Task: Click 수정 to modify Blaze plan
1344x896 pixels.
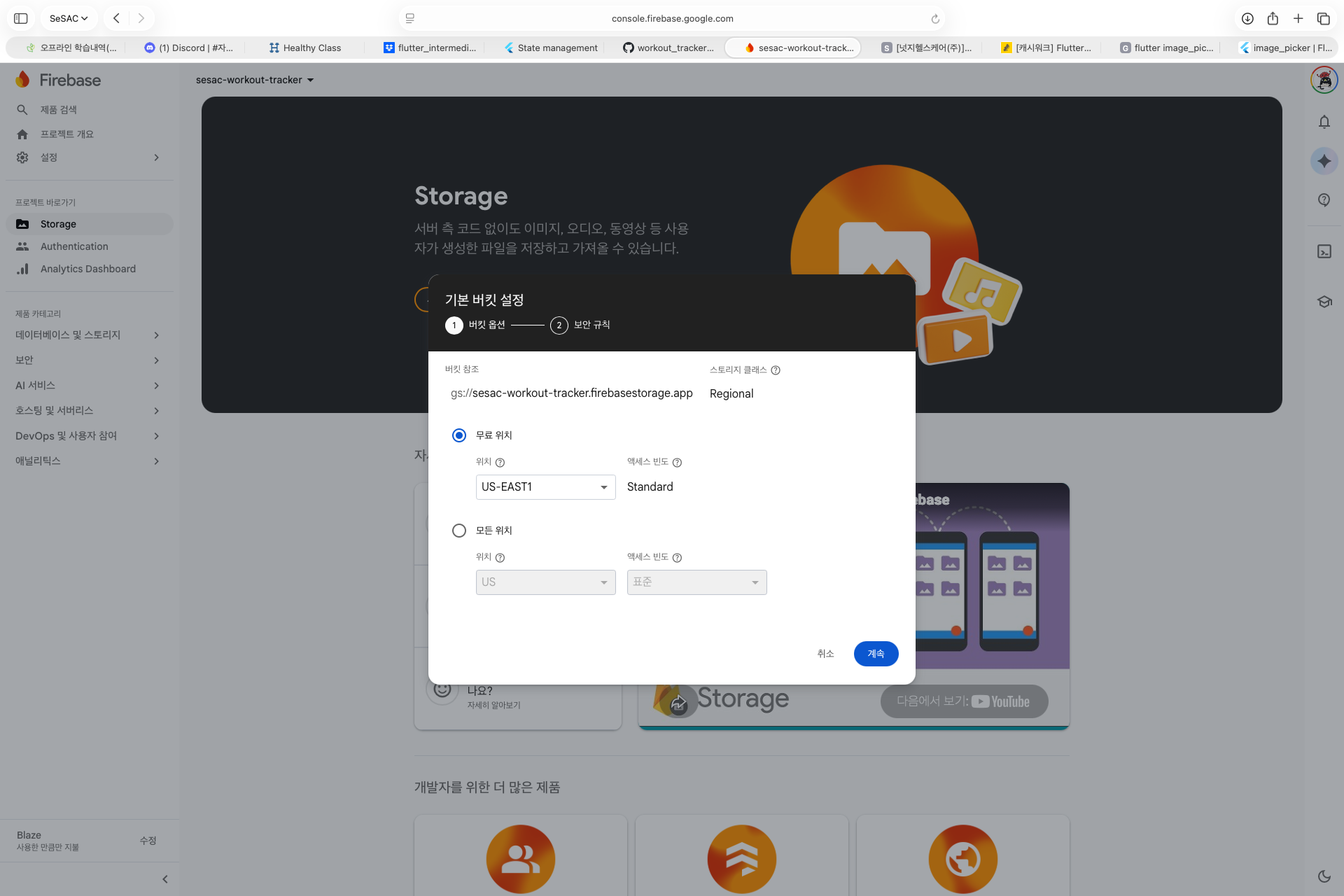Action: (148, 841)
